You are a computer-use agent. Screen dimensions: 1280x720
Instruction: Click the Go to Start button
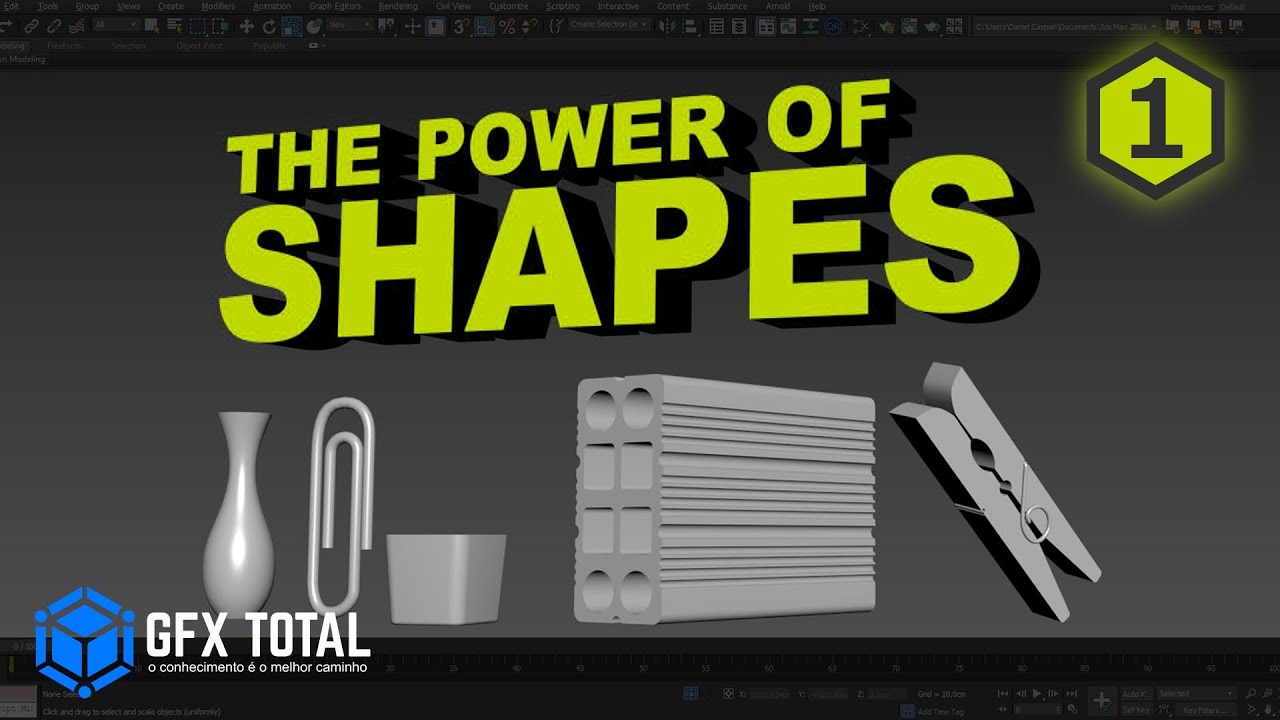click(1003, 693)
